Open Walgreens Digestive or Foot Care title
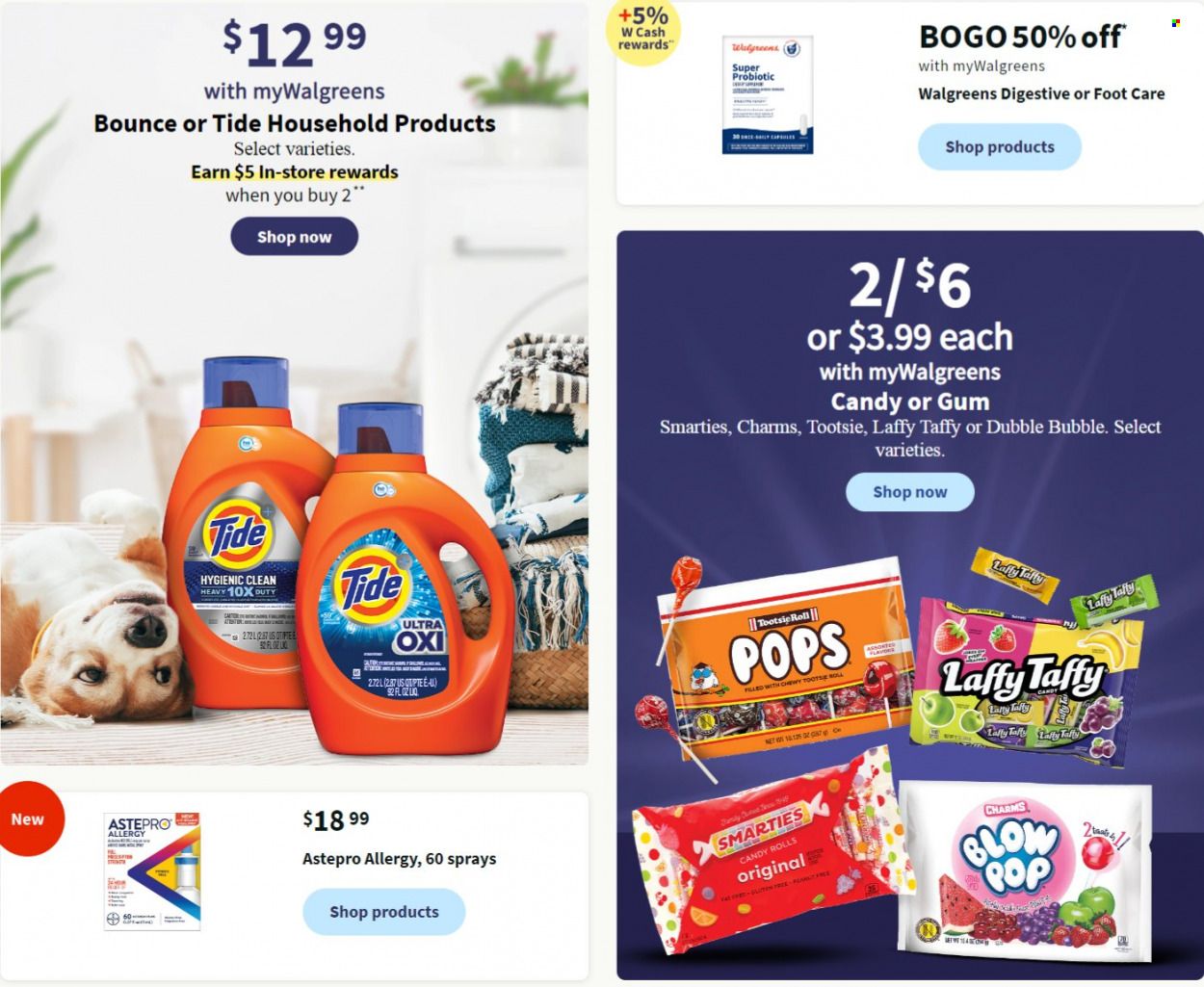This screenshot has width=1204, height=987. coord(1041,93)
